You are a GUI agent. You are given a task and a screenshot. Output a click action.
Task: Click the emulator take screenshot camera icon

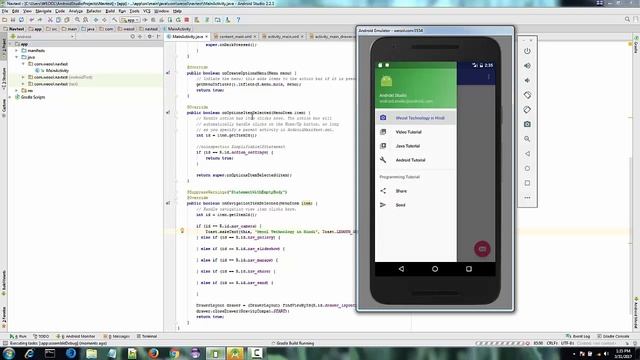coord(527,124)
